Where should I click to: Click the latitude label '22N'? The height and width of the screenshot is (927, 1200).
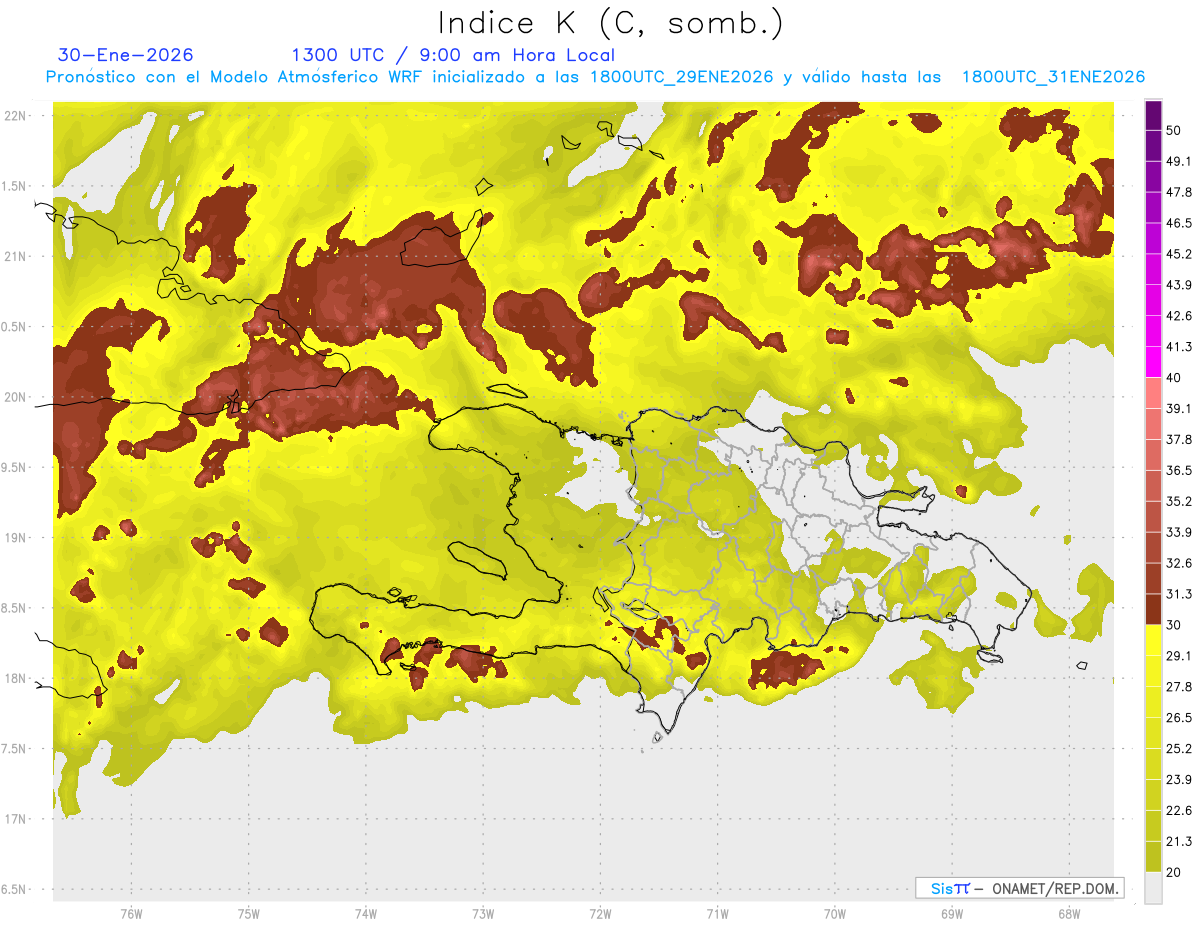17,116
